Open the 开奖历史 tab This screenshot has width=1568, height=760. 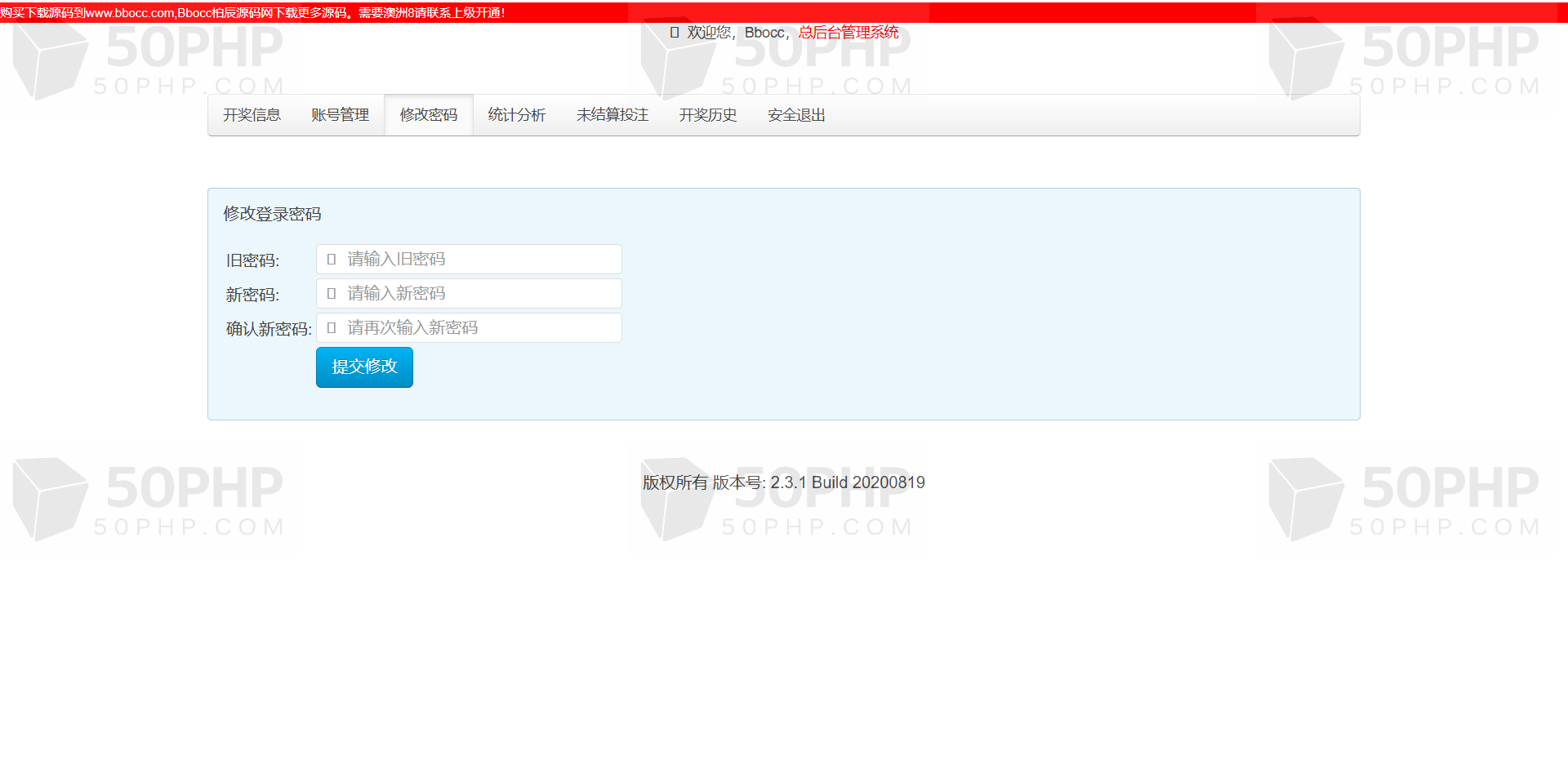click(x=708, y=115)
